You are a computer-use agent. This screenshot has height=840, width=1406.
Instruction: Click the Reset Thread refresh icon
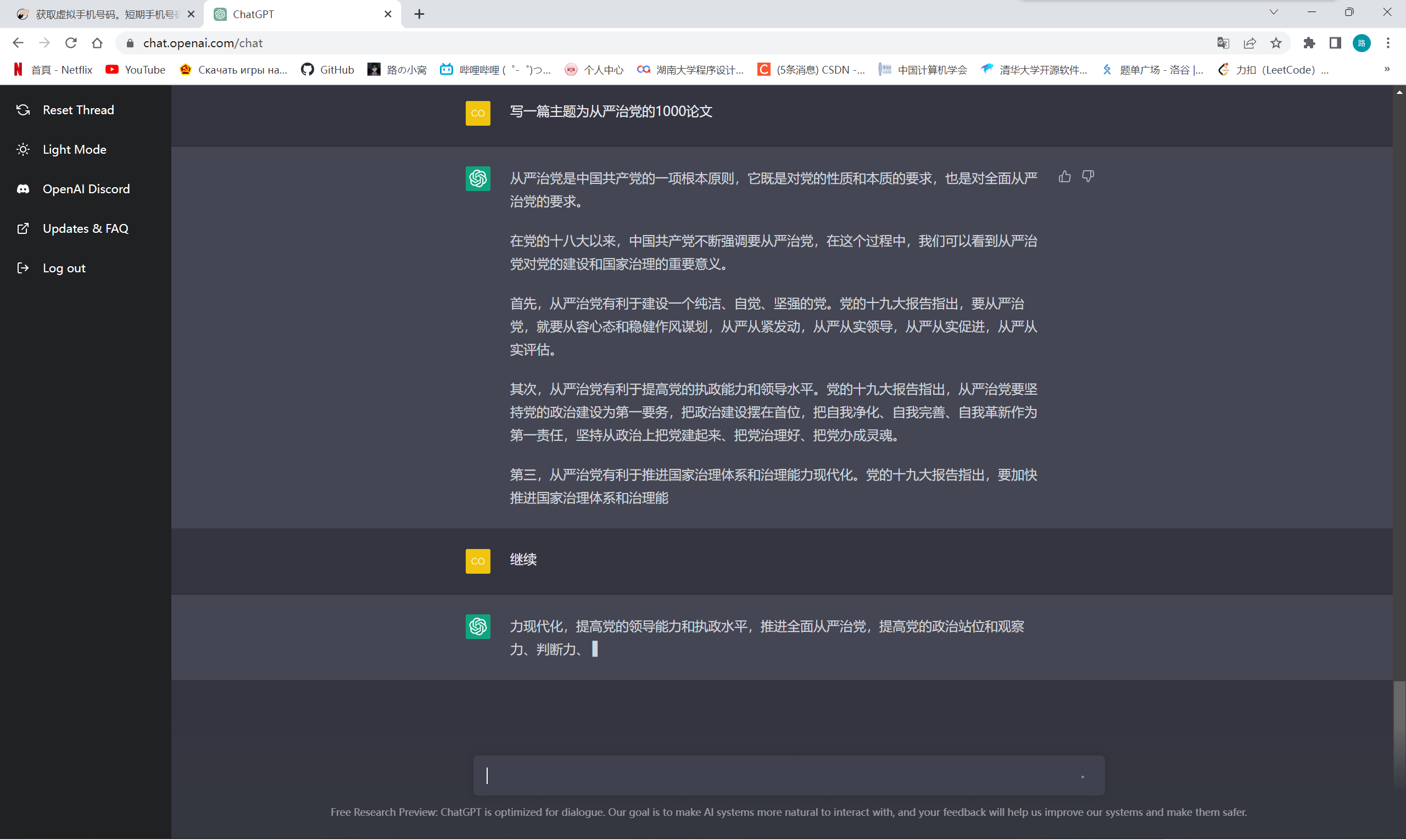pyautogui.click(x=23, y=110)
